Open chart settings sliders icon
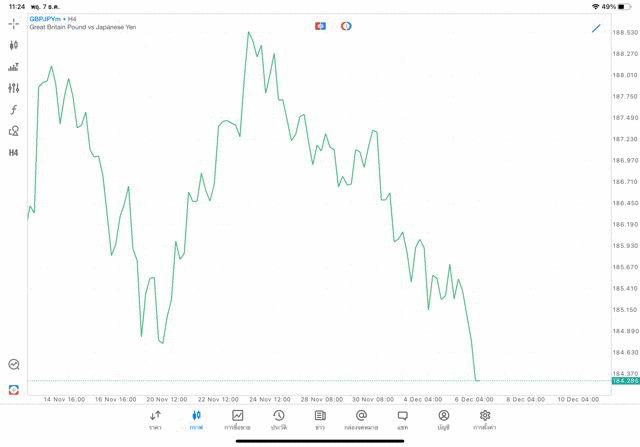Image resolution: width=640 pixels, height=447 pixels. click(x=14, y=88)
